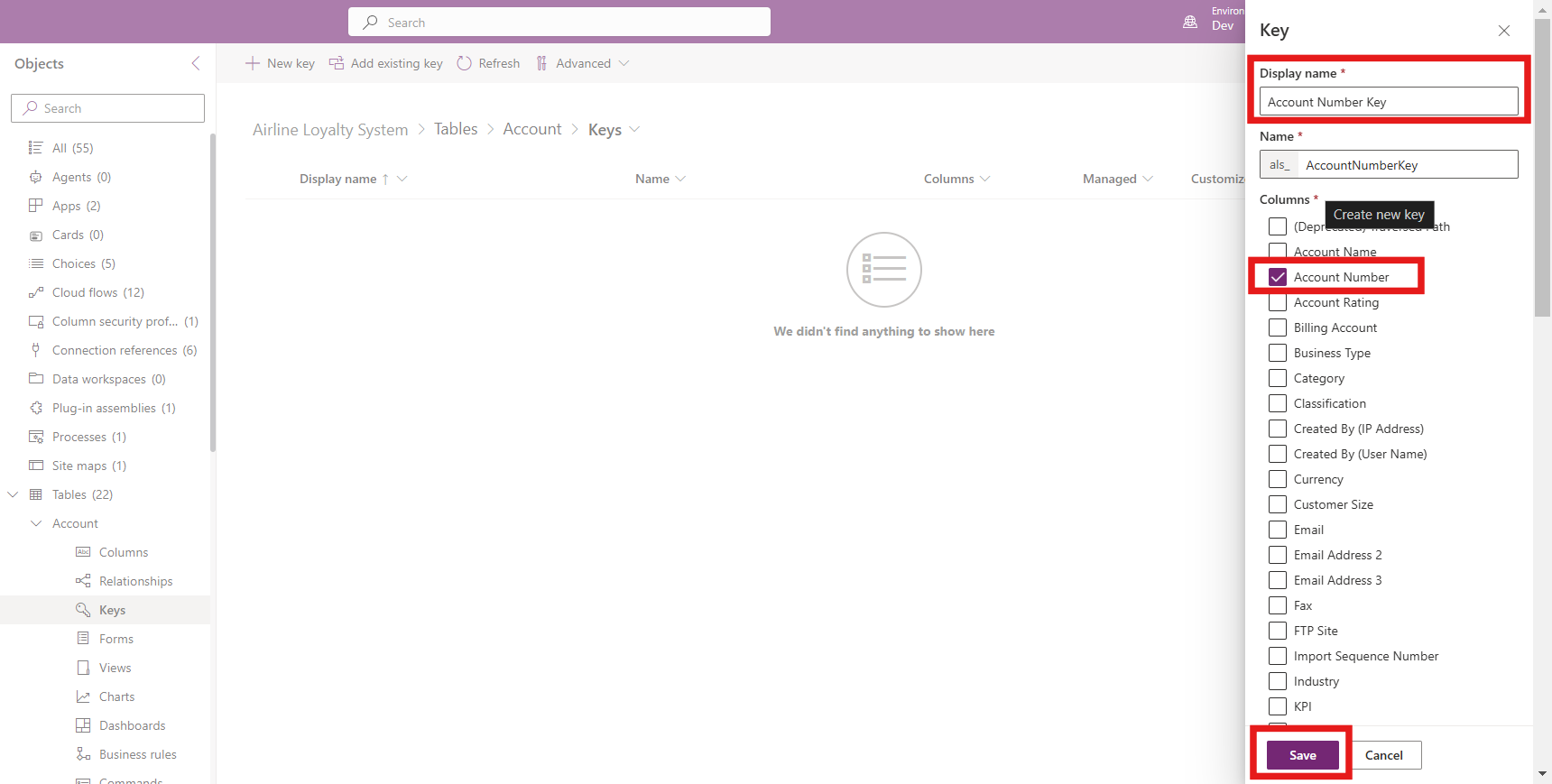Click the Add existing key icon
Image resolution: width=1552 pixels, height=784 pixels.
[337, 63]
